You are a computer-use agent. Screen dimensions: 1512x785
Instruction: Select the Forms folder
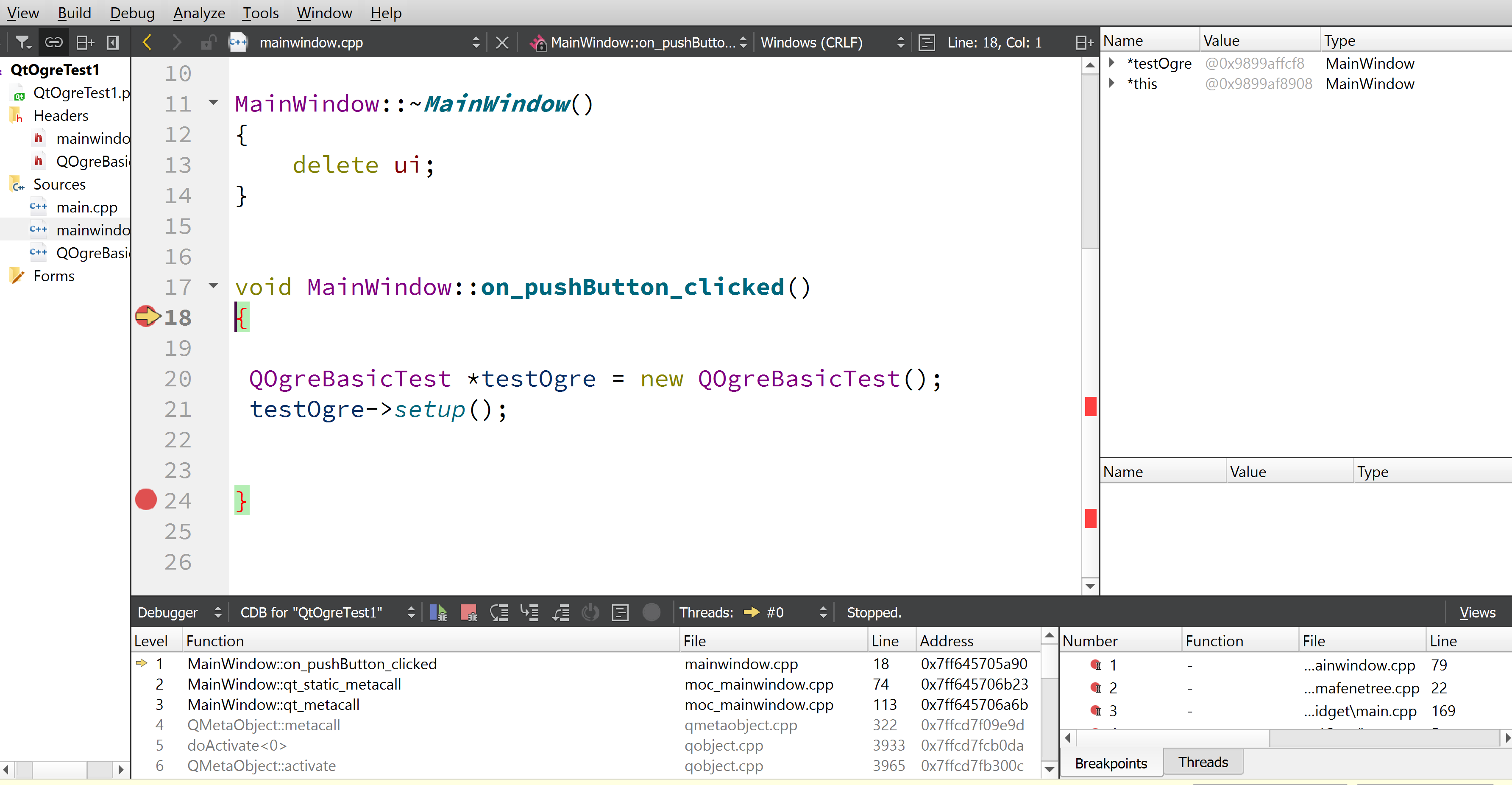pyautogui.click(x=53, y=275)
